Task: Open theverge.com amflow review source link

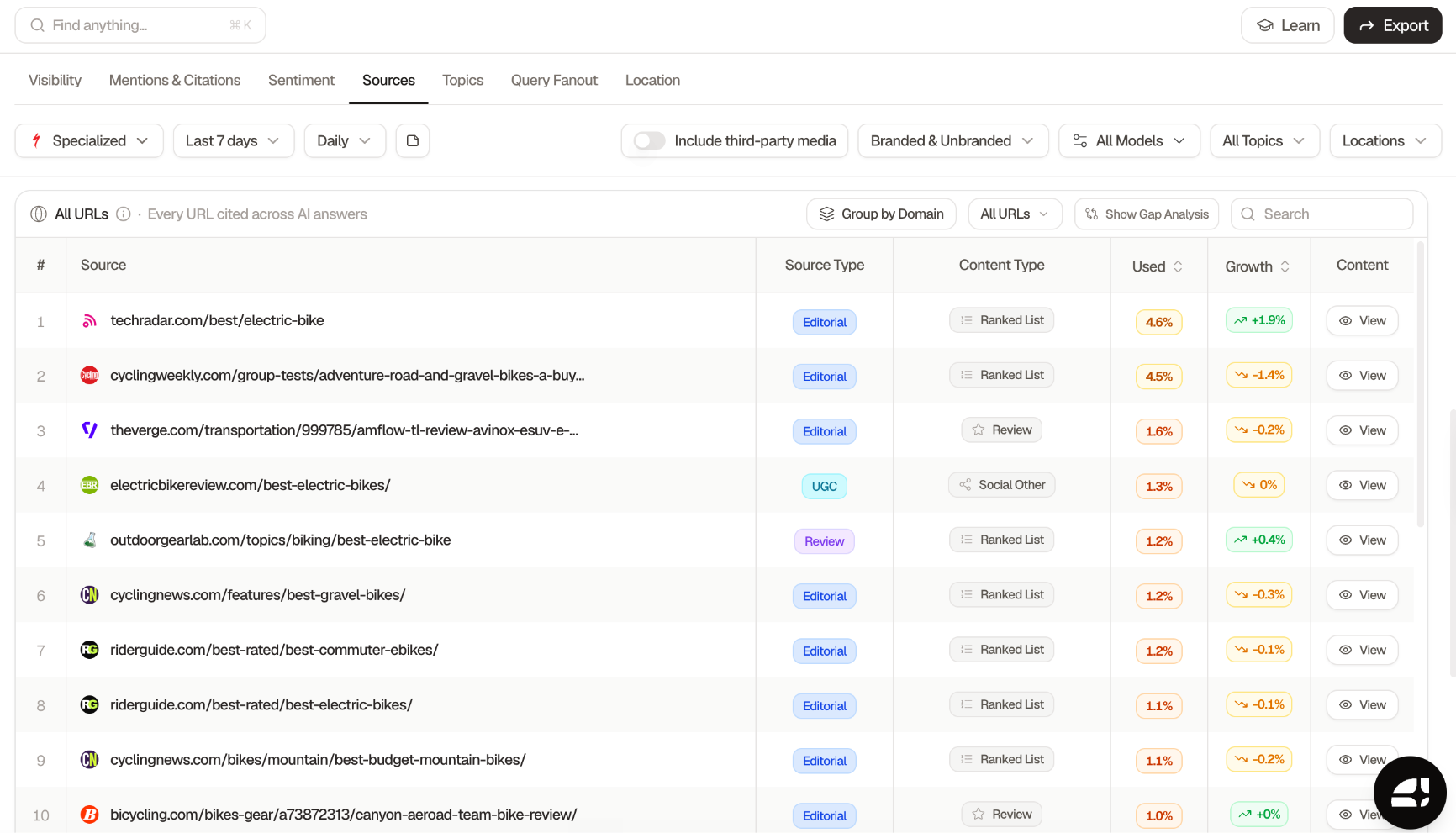Action: 345,430
